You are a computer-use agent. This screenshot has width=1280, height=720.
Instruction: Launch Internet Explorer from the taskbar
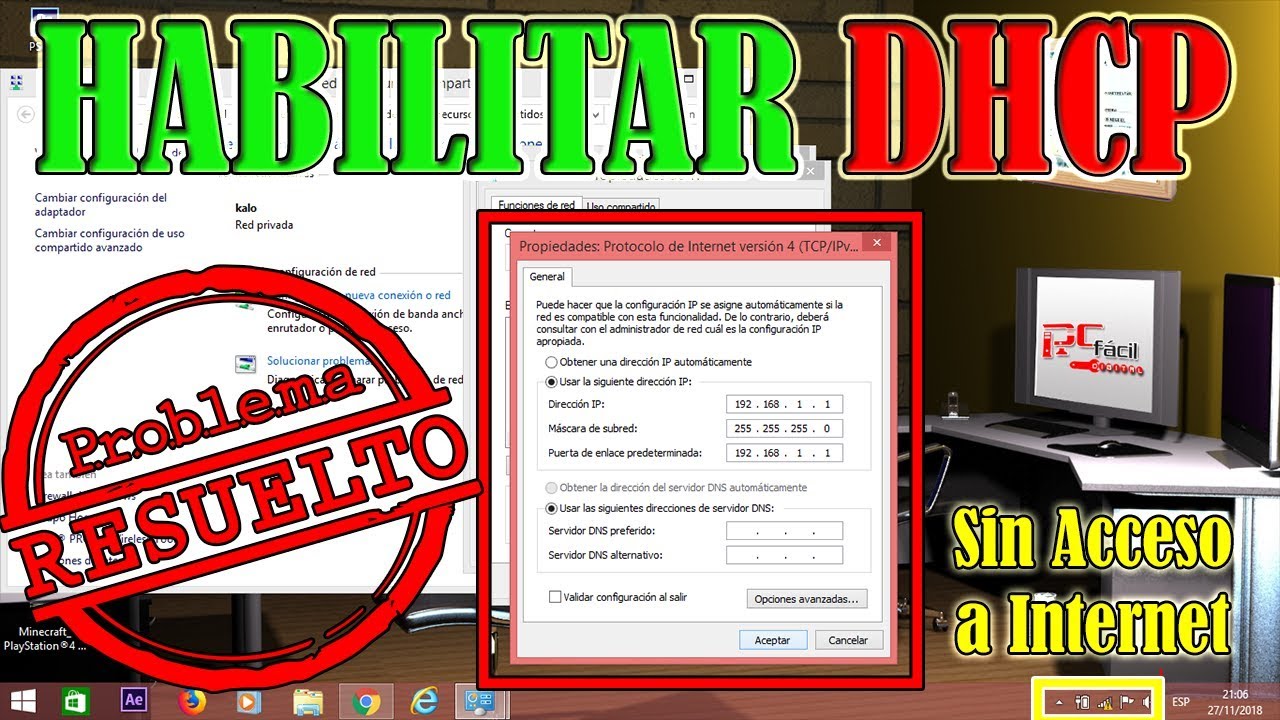[x=424, y=702]
